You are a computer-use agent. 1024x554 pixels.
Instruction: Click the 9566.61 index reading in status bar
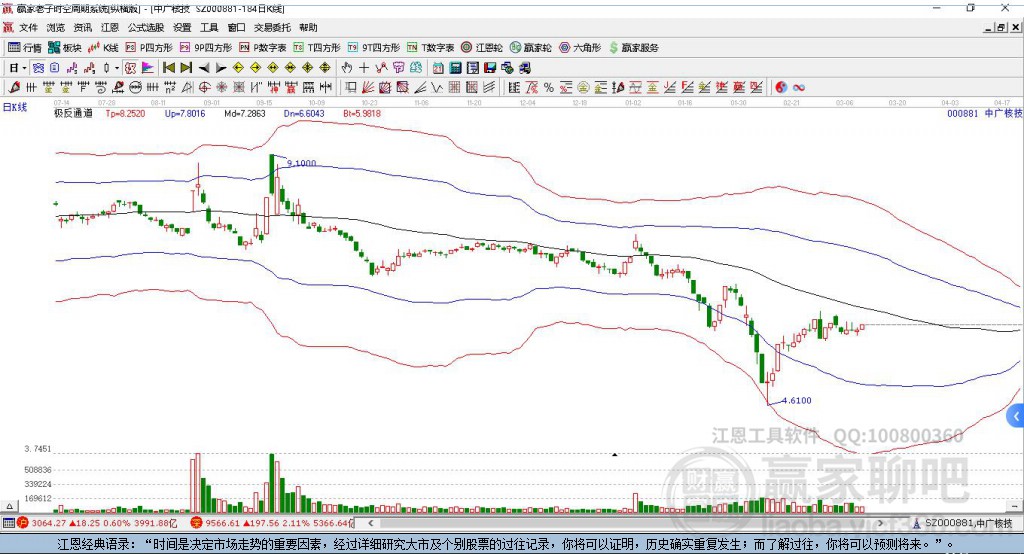pyautogui.click(x=223, y=523)
